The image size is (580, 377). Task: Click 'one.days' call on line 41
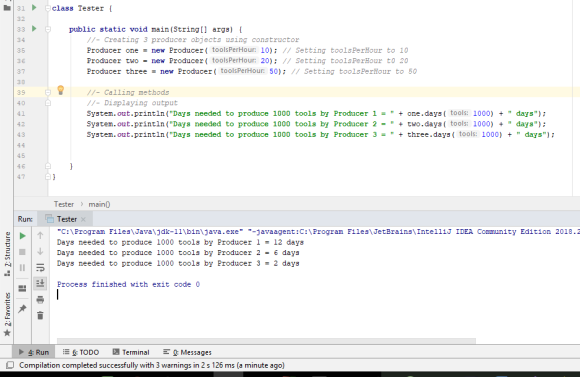click(424, 114)
